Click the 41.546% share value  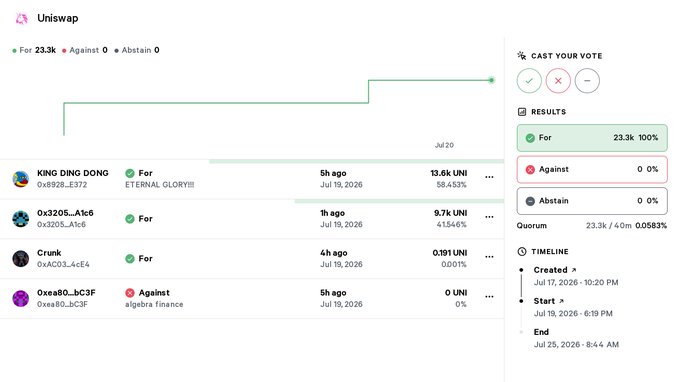click(x=451, y=225)
